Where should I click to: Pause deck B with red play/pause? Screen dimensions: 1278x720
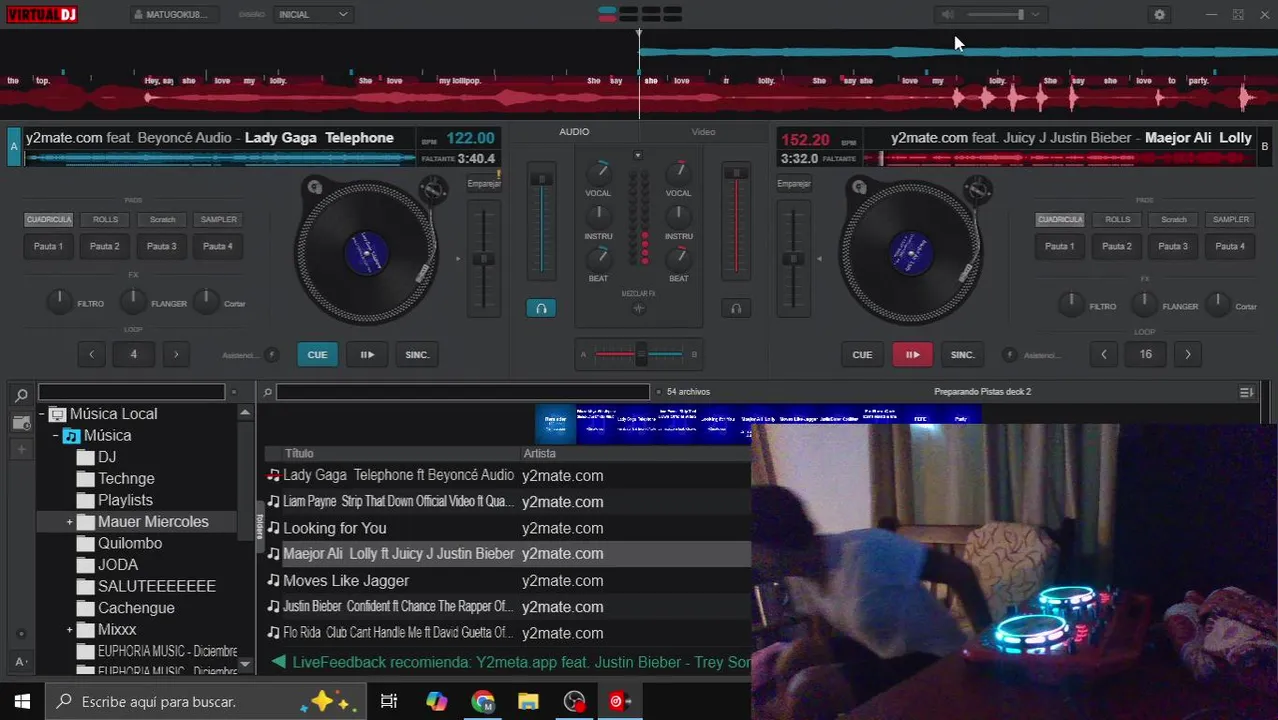click(x=912, y=355)
